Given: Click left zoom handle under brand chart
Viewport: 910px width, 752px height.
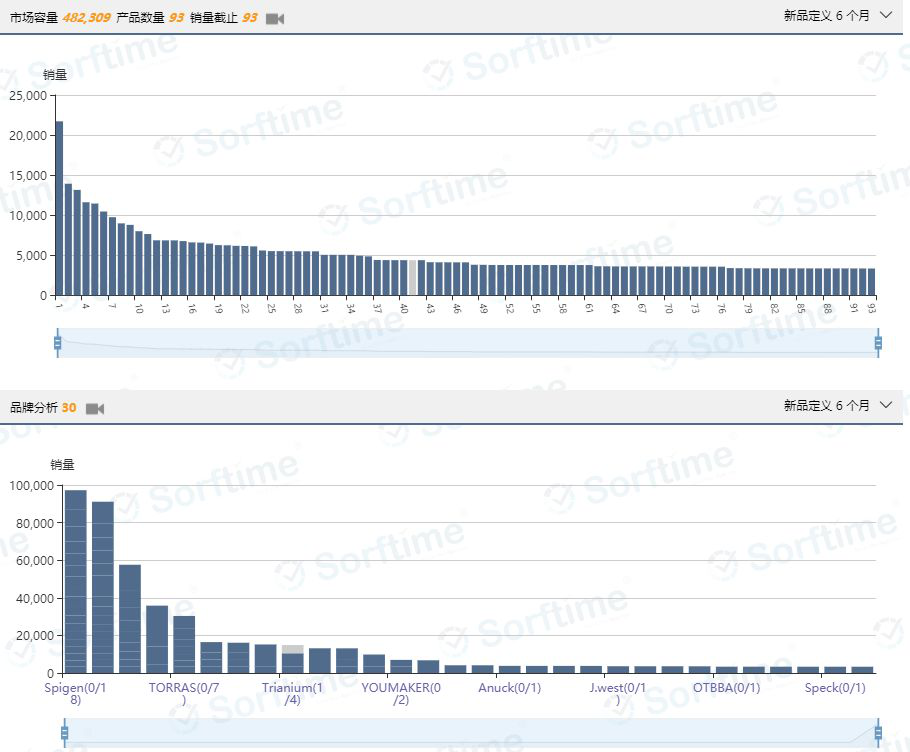Looking at the screenshot, I should tap(64, 733).
